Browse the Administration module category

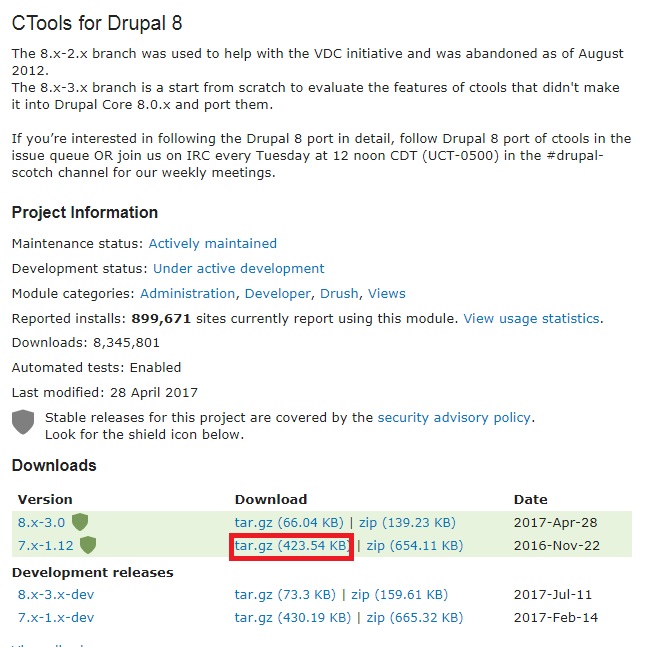tap(187, 294)
